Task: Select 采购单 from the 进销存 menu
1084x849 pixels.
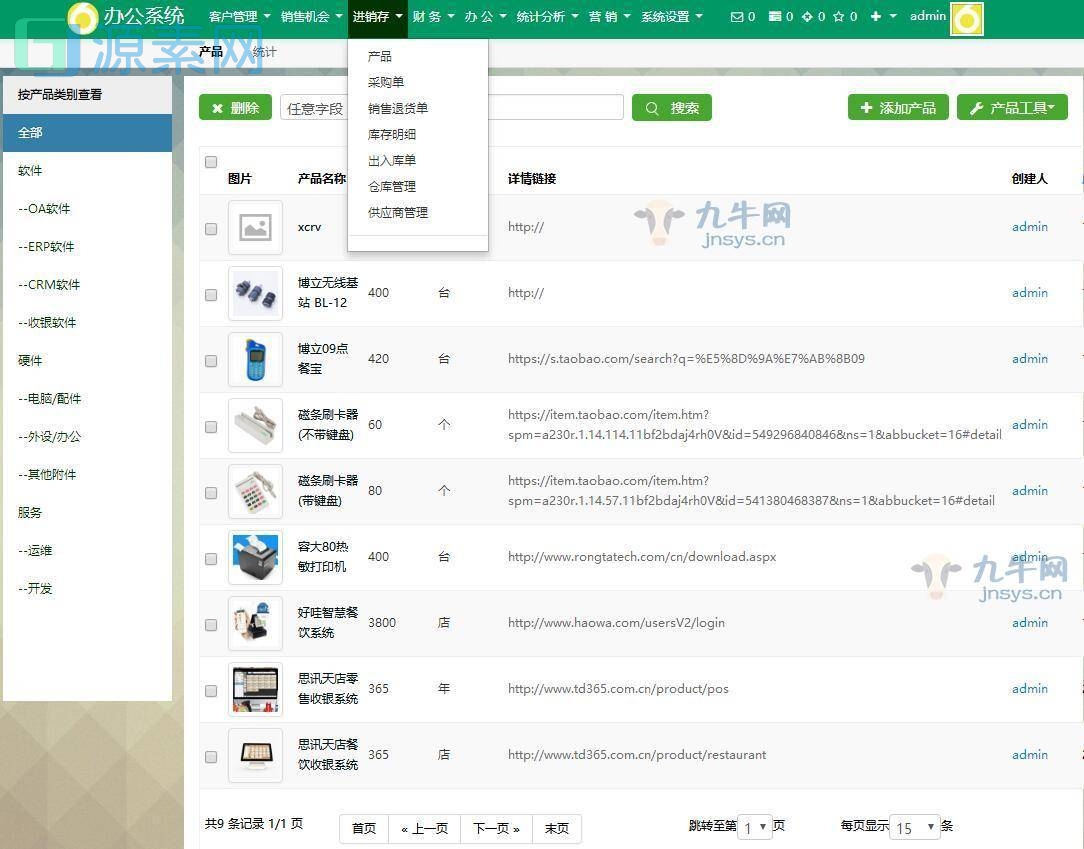Action: tap(386, 82)
